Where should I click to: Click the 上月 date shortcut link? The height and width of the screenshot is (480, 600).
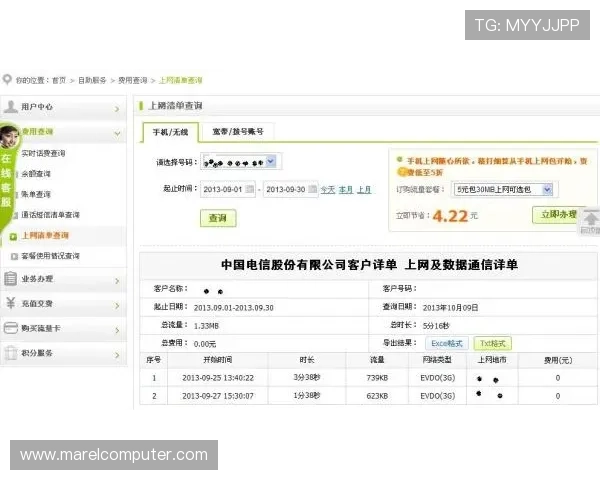(x=364, y=189)
